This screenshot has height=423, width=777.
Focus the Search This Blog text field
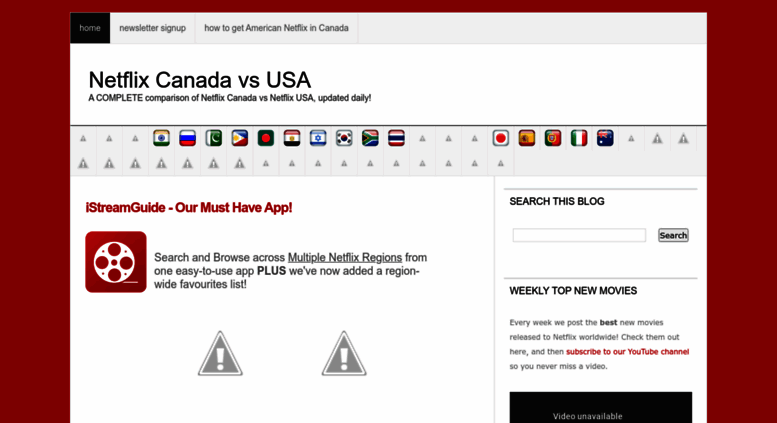pyautogui.click(x=579, y=236)
